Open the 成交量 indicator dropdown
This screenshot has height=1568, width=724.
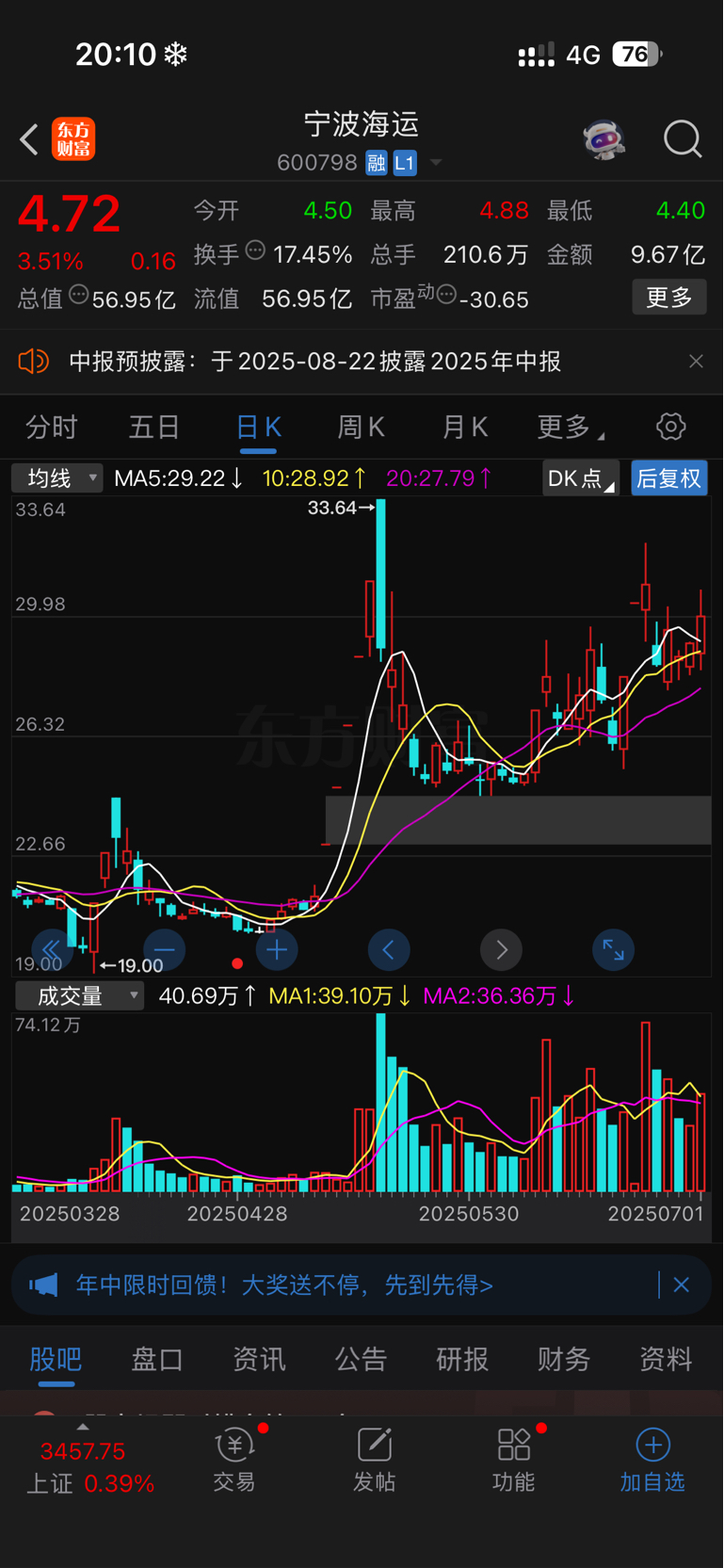(79, 995)
